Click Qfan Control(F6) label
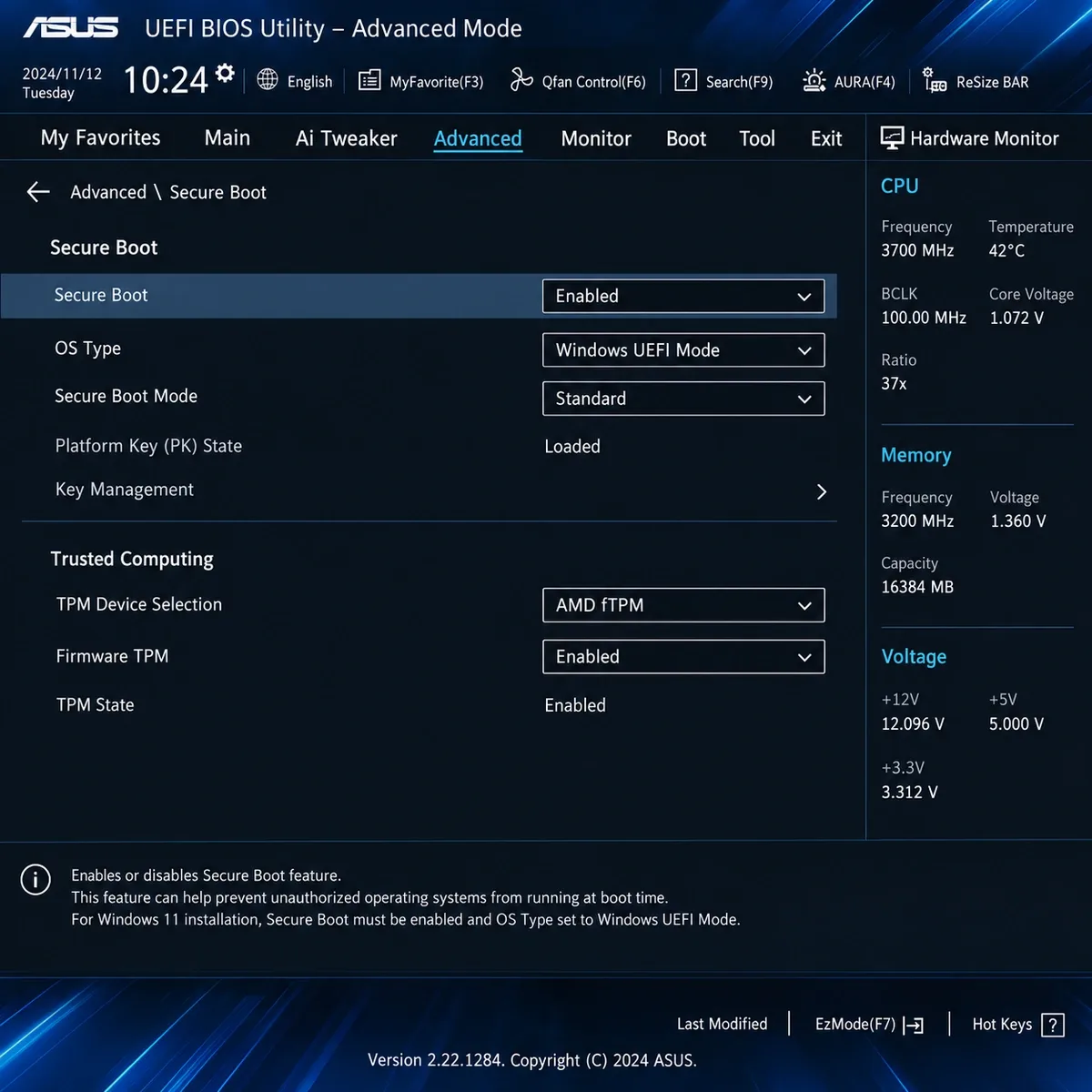The width and height of the screenshot is (1092, 1092). (x=594, y=82)
